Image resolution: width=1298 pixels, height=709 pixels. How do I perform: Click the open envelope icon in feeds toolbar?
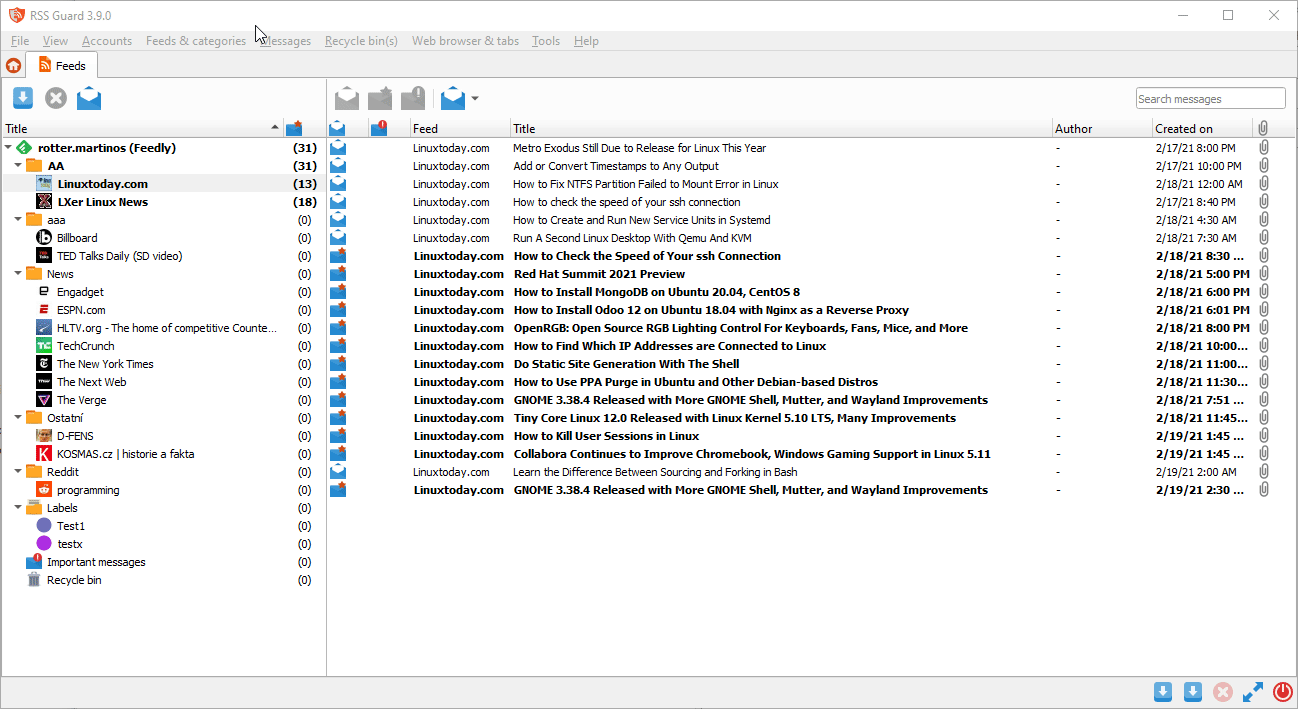89,98
